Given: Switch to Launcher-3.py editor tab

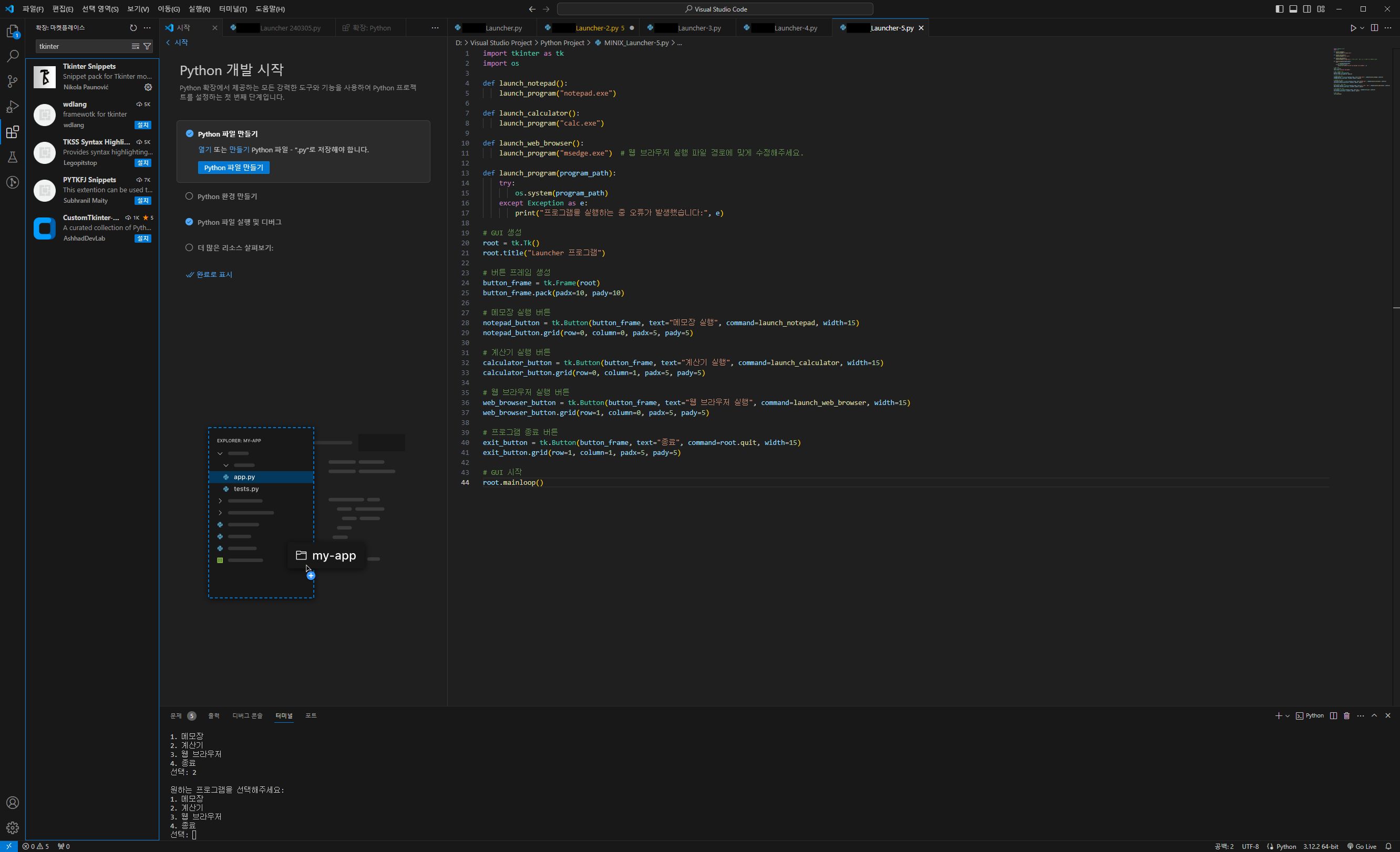Looking at the screenshot, I should click(687, 28).
